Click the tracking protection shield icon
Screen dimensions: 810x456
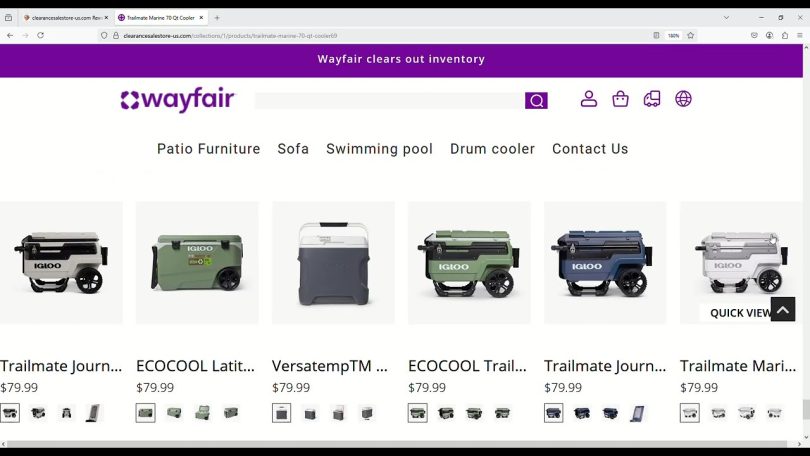[x=104, y=36]
